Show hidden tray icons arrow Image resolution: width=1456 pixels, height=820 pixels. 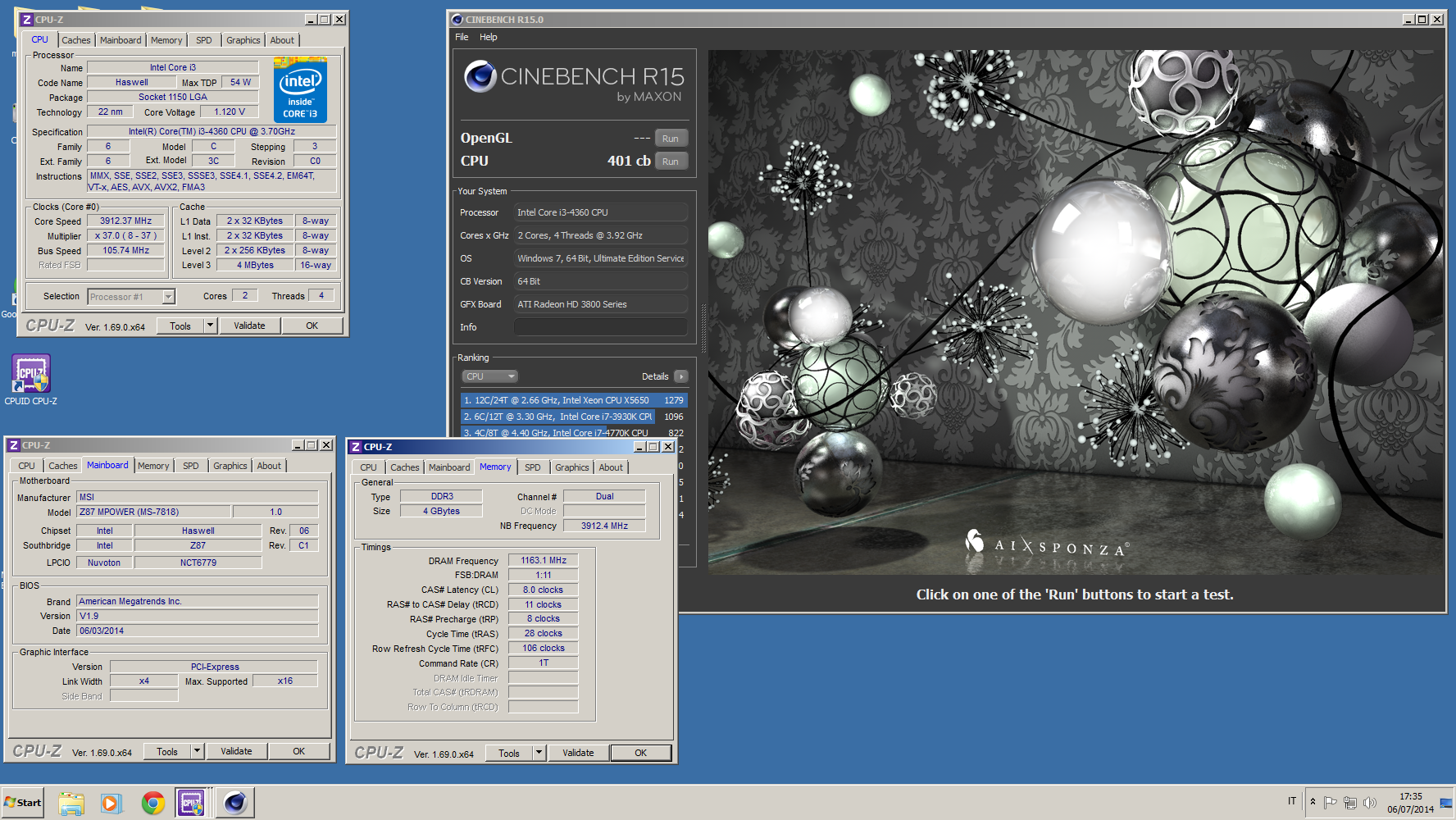[1313, 802]
